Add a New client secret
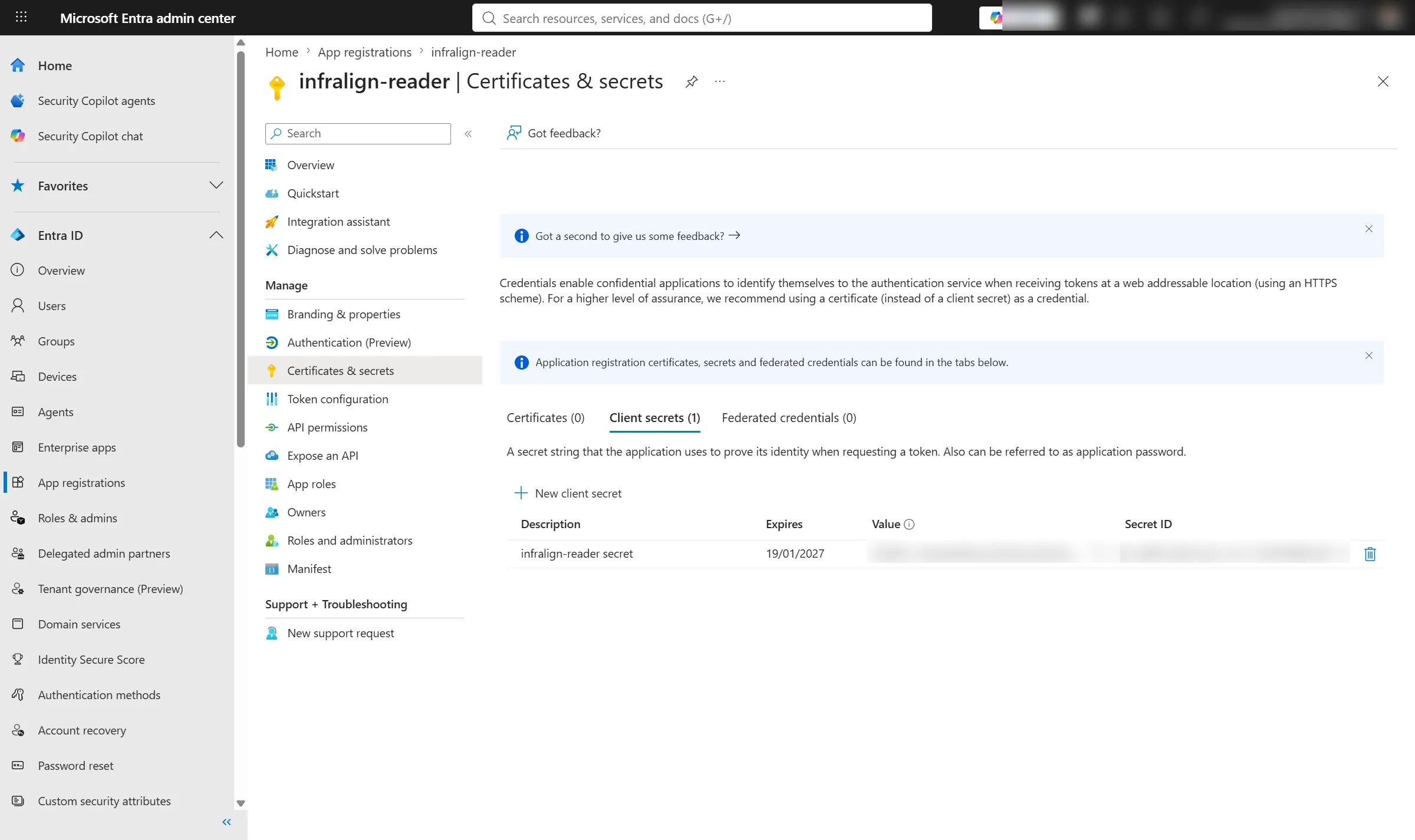Screen dimensions: 1415x840 [568, 493]
